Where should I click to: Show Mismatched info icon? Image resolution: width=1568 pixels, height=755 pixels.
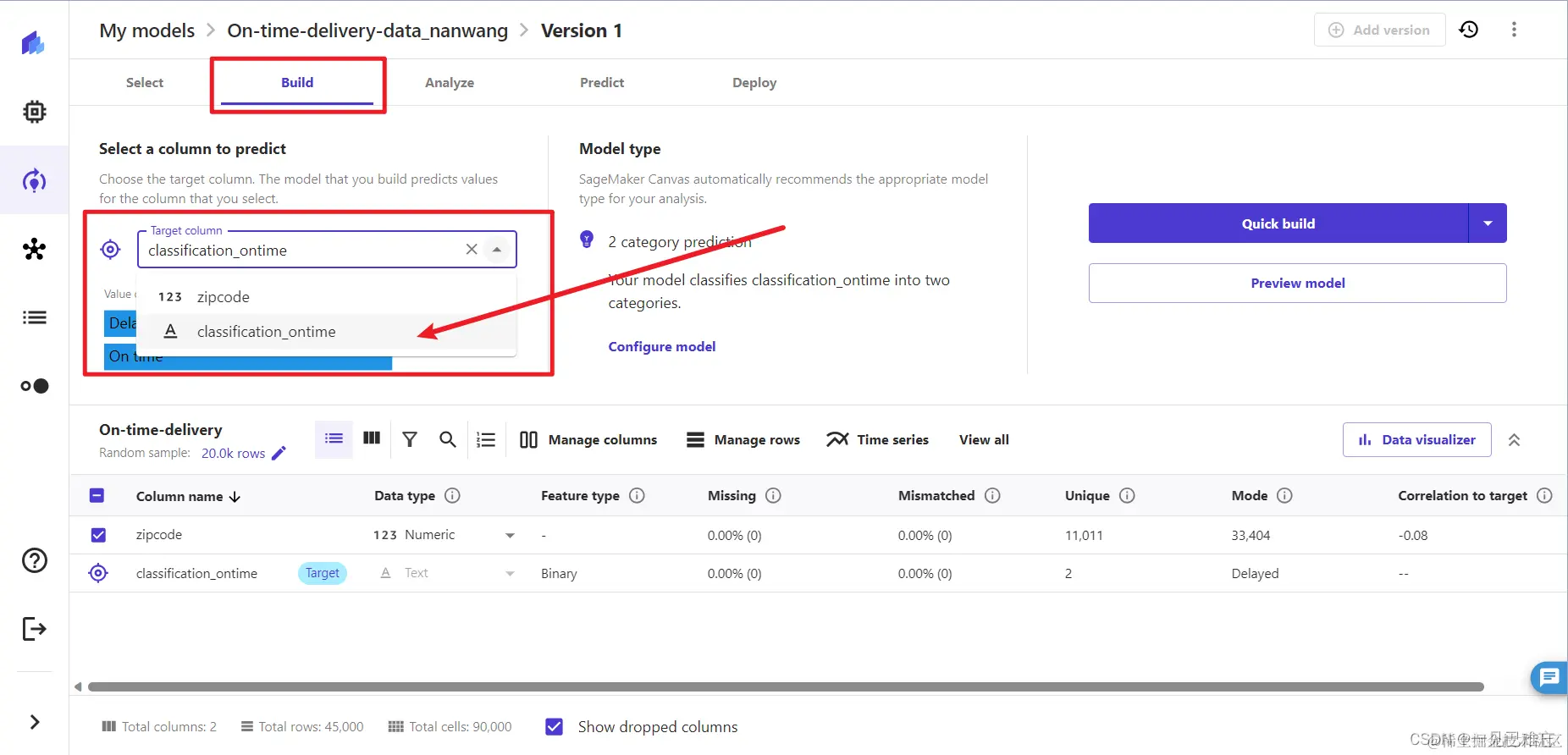(x=992, y=495)
